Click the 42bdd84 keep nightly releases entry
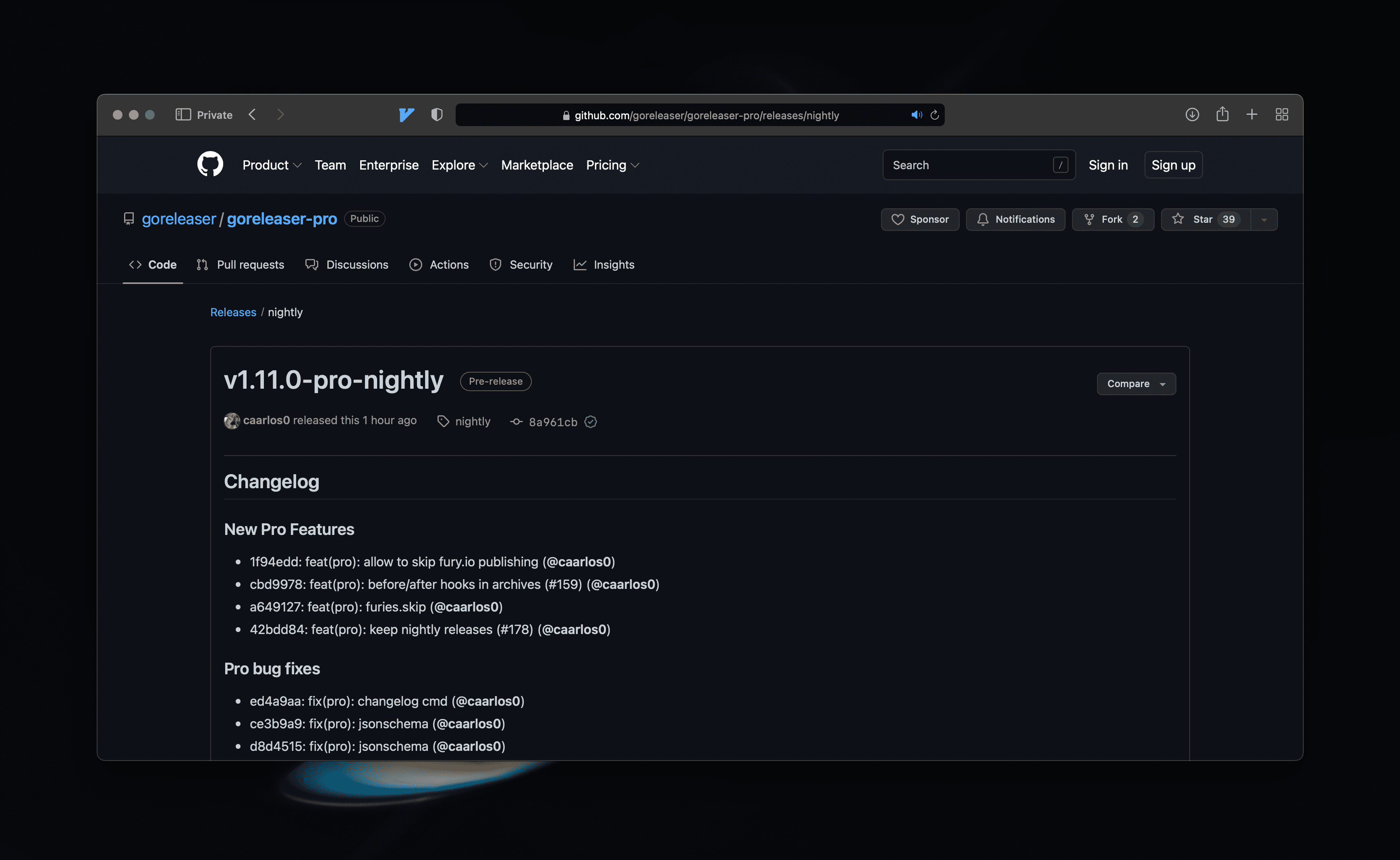 coord(430,630)
